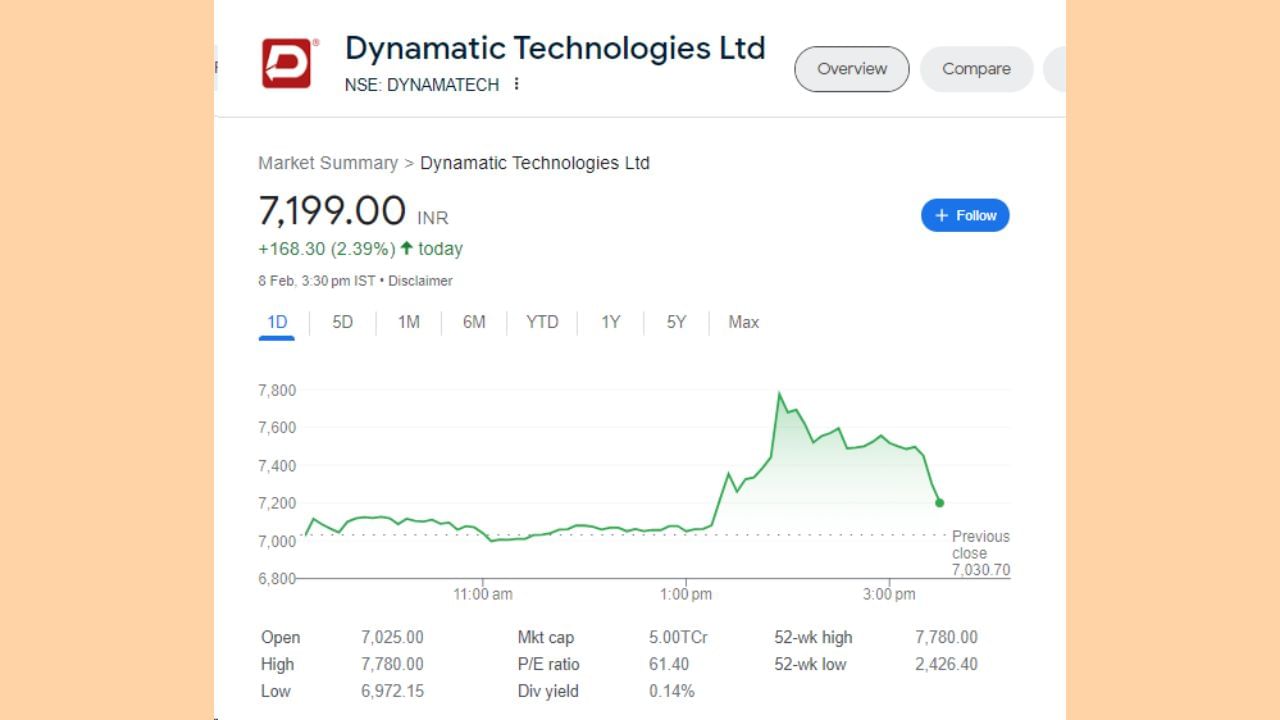The height and width of the screenshot is (720, 1280).
Task: Click the Low value 6,972.15
Action: coord(392,691)
